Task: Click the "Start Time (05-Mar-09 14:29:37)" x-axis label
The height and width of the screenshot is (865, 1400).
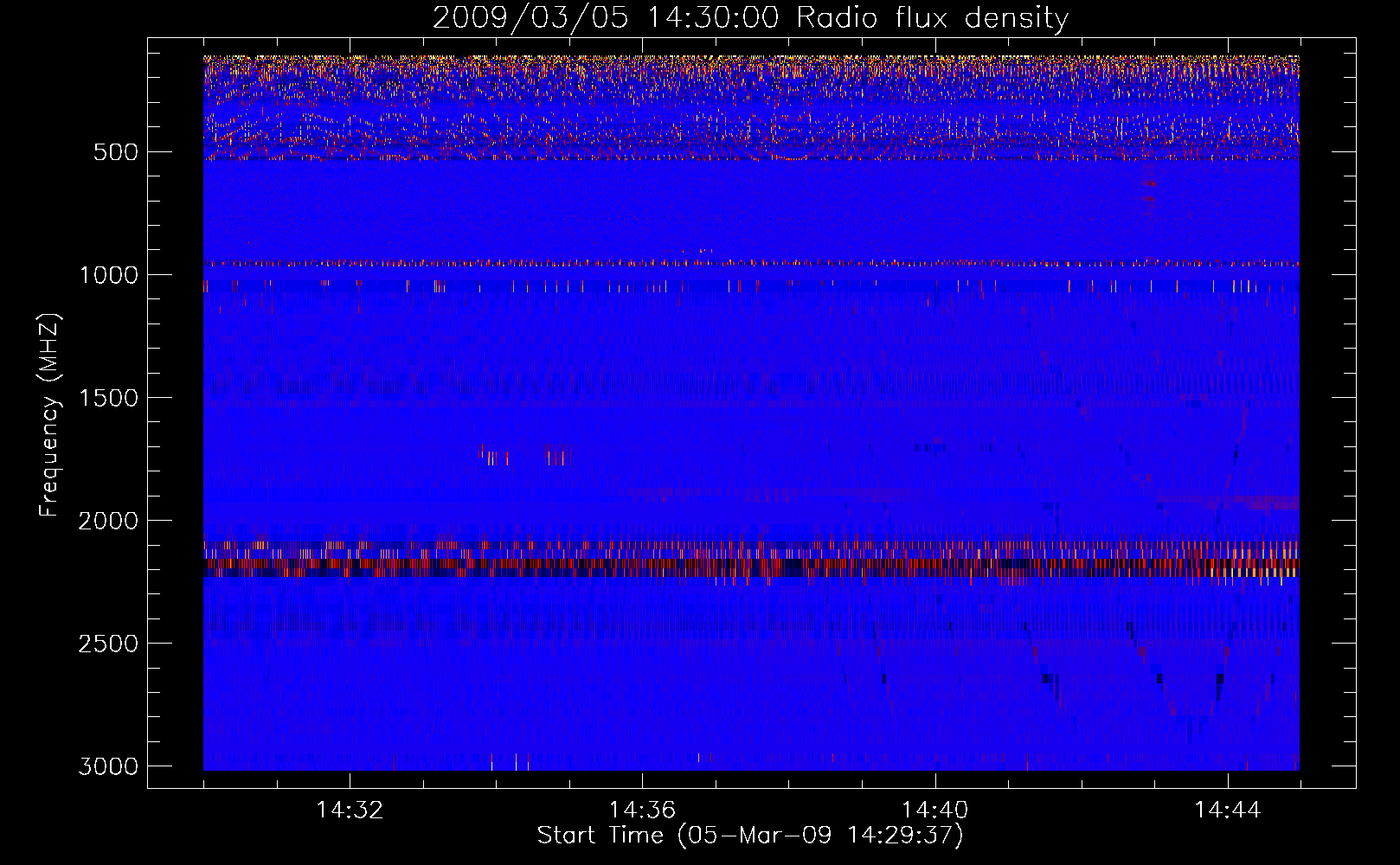Action: (x=750, y=836)
